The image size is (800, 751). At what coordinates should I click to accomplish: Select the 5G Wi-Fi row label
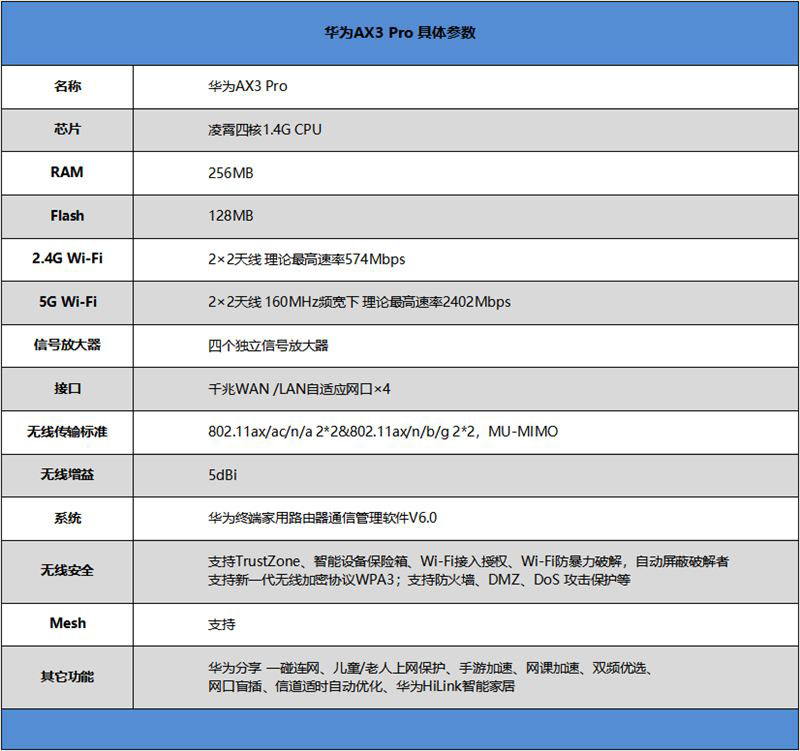[x=67, y=301]
